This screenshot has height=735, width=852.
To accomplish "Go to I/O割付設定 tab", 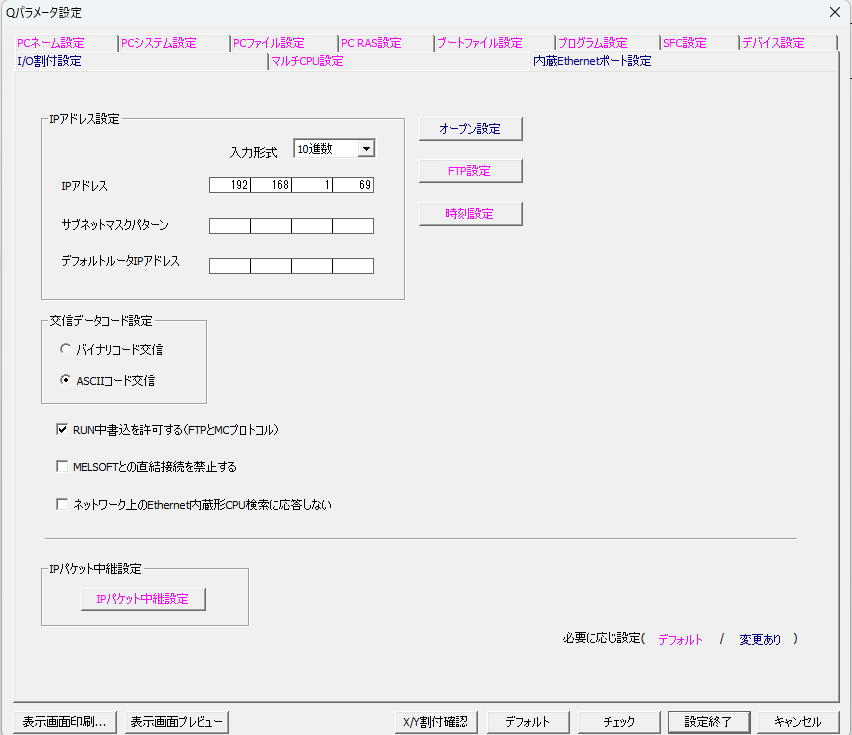I will click(x=50, y=61).
